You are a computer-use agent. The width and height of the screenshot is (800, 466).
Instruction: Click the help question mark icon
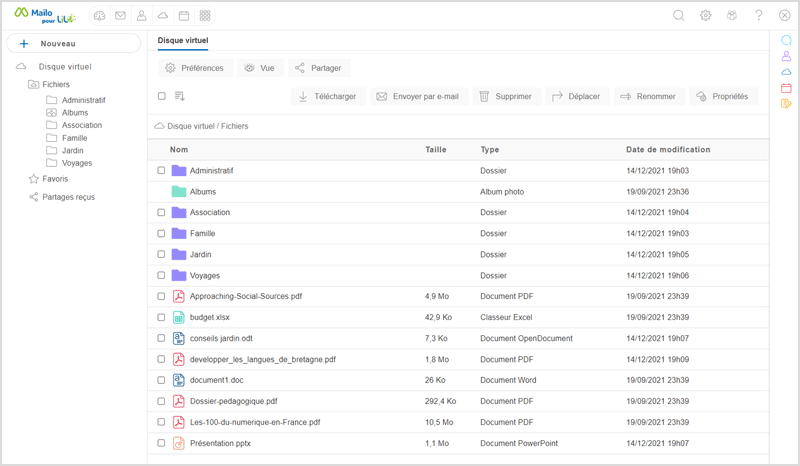coord(759,16)
